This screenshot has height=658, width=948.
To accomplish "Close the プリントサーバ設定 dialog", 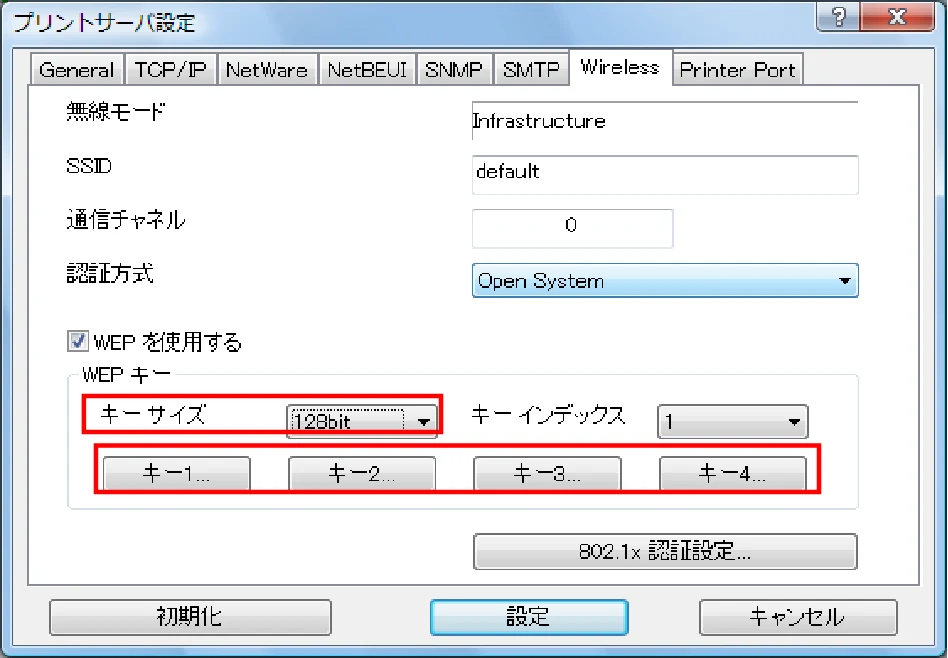I will (897, 16).
